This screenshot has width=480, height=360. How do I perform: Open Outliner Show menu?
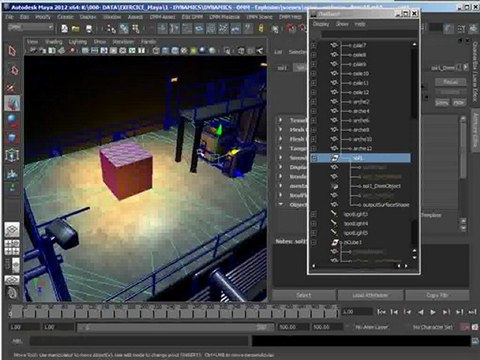click(342, 24)
